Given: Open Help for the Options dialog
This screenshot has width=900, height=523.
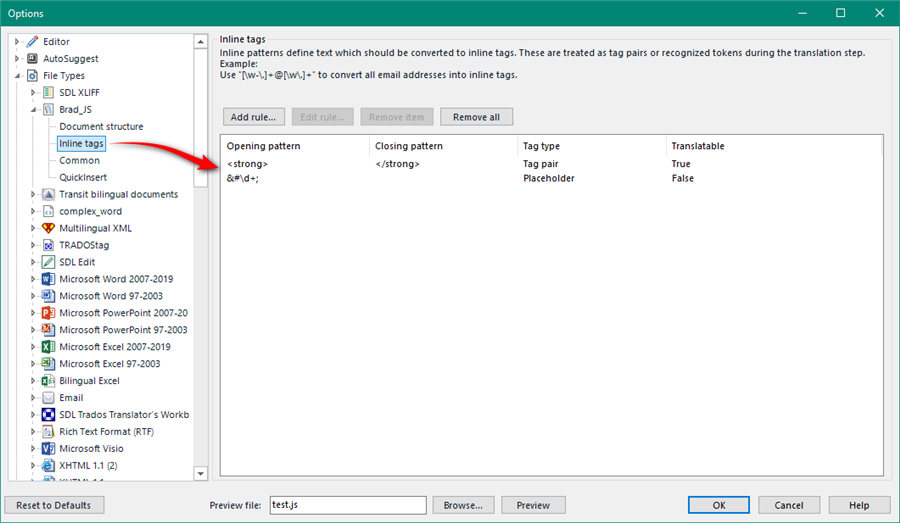Looking at the screenshot, I should click(859, 505).
